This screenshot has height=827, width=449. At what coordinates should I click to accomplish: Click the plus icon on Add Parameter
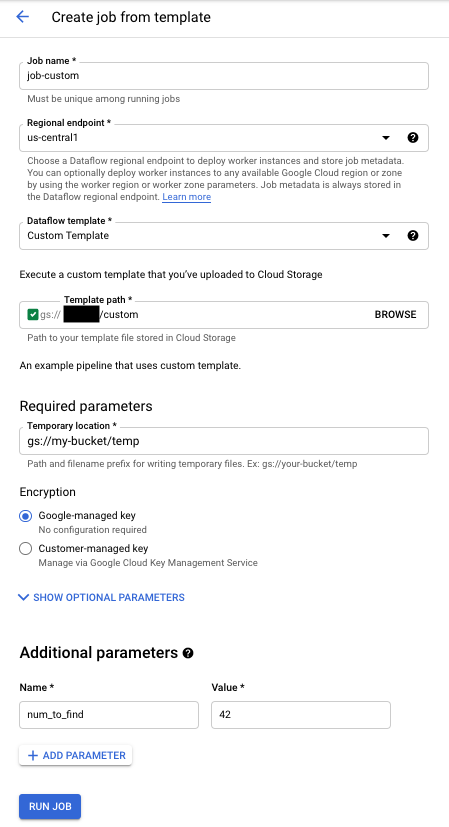33,755
